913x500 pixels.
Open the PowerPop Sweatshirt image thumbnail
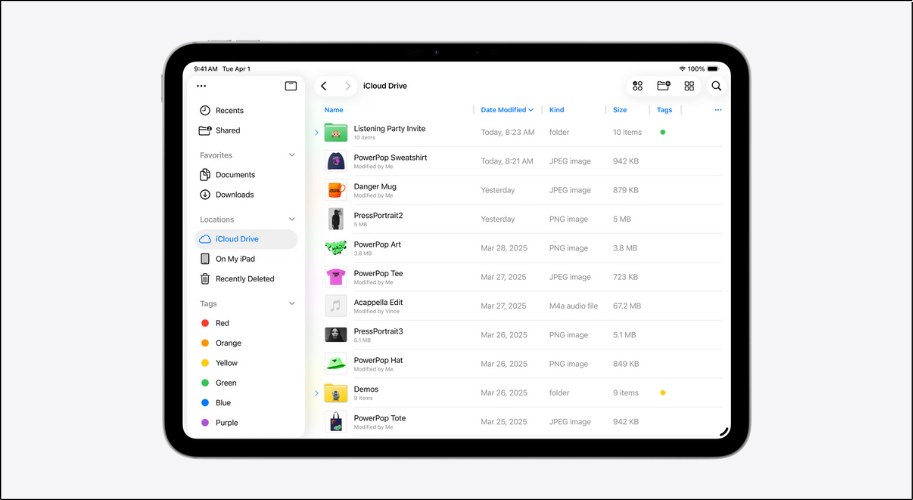tap(336, 161)
